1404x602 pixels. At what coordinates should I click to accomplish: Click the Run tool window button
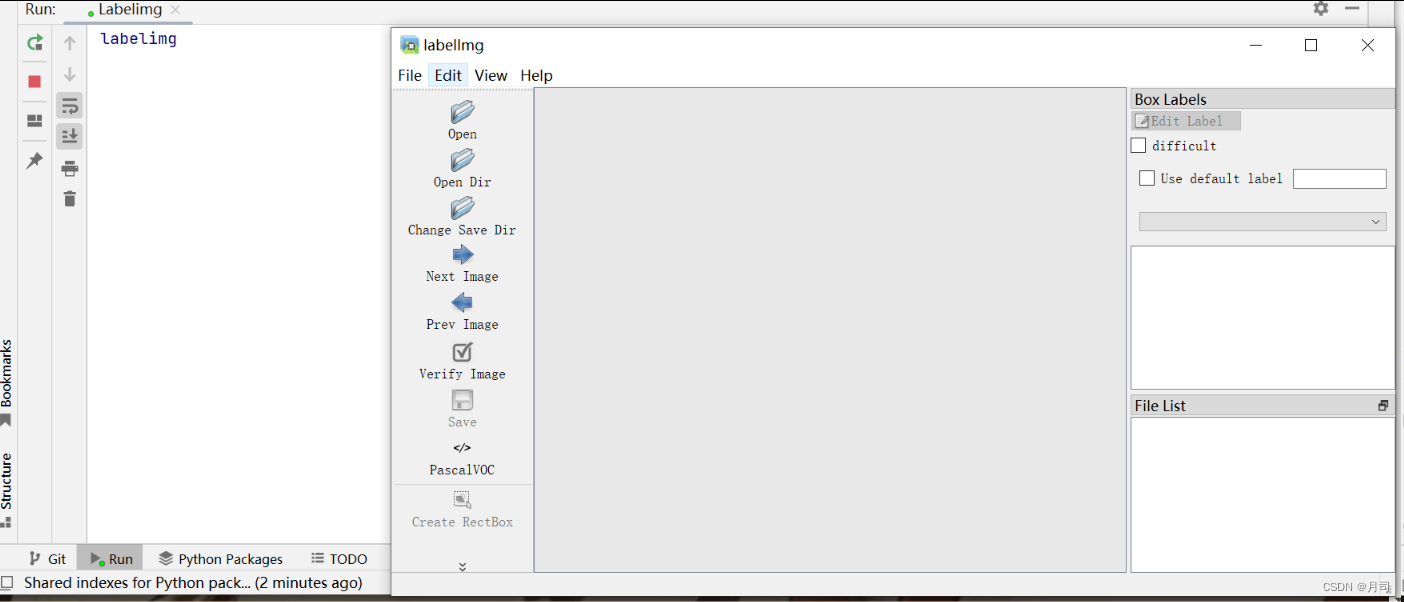pos(111,559)
